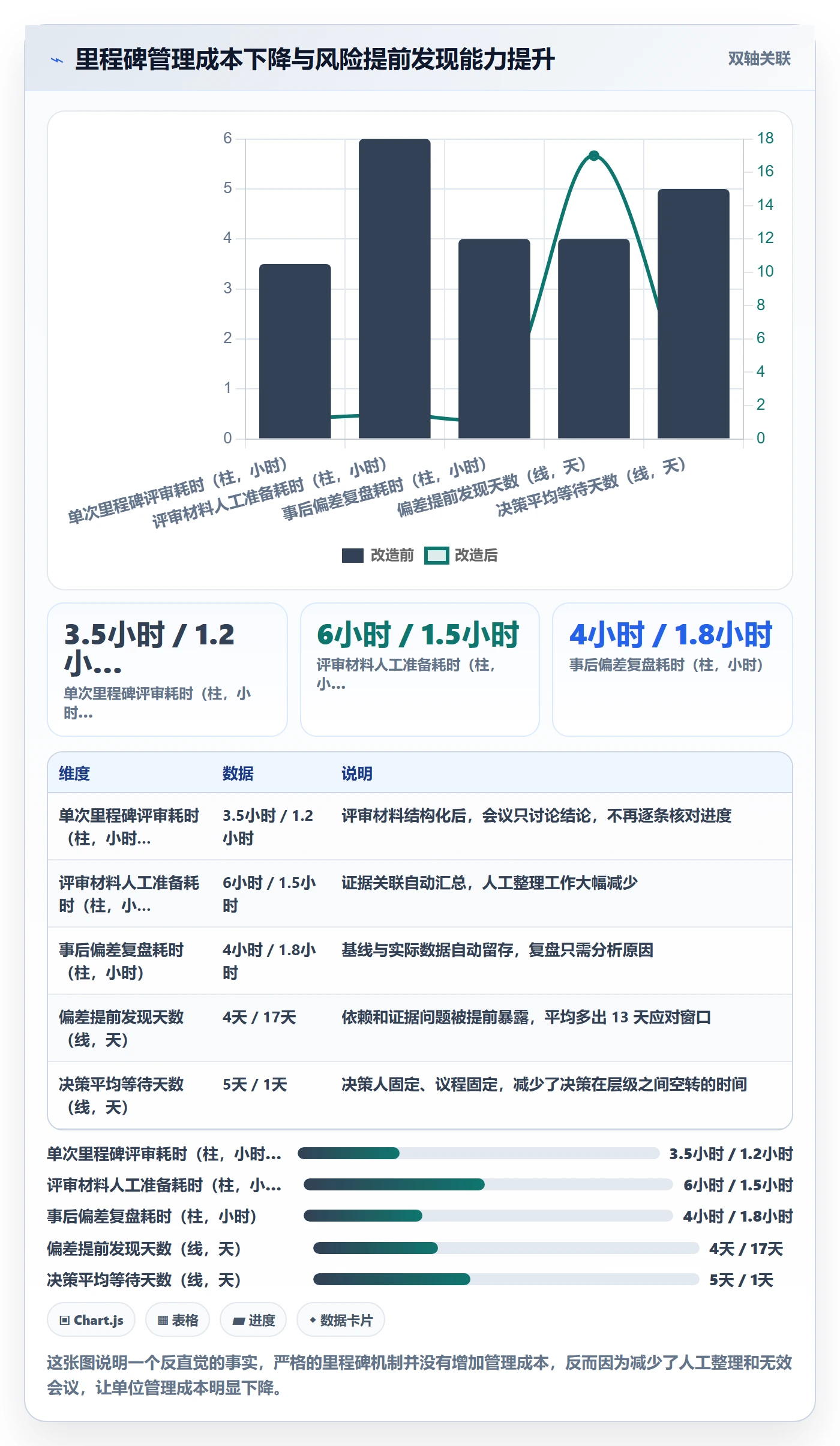This screenshot has width=840, height=1446.
Task: Click the 偏差提前发现天数 progress bar
Action: pyautogui.click(x=506, y=1248)
